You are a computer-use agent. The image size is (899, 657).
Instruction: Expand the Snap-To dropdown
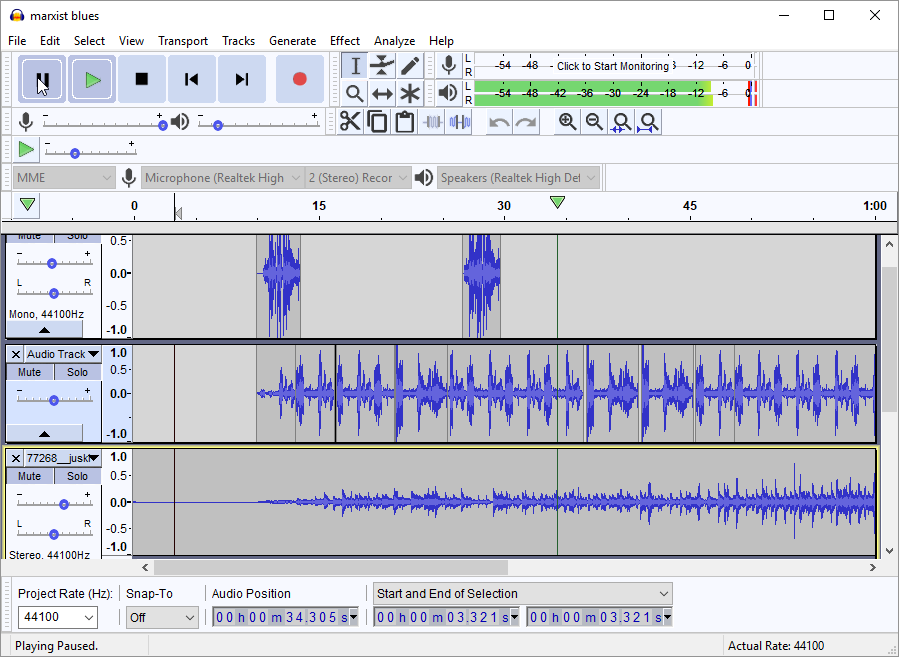(x=162, y=618)
